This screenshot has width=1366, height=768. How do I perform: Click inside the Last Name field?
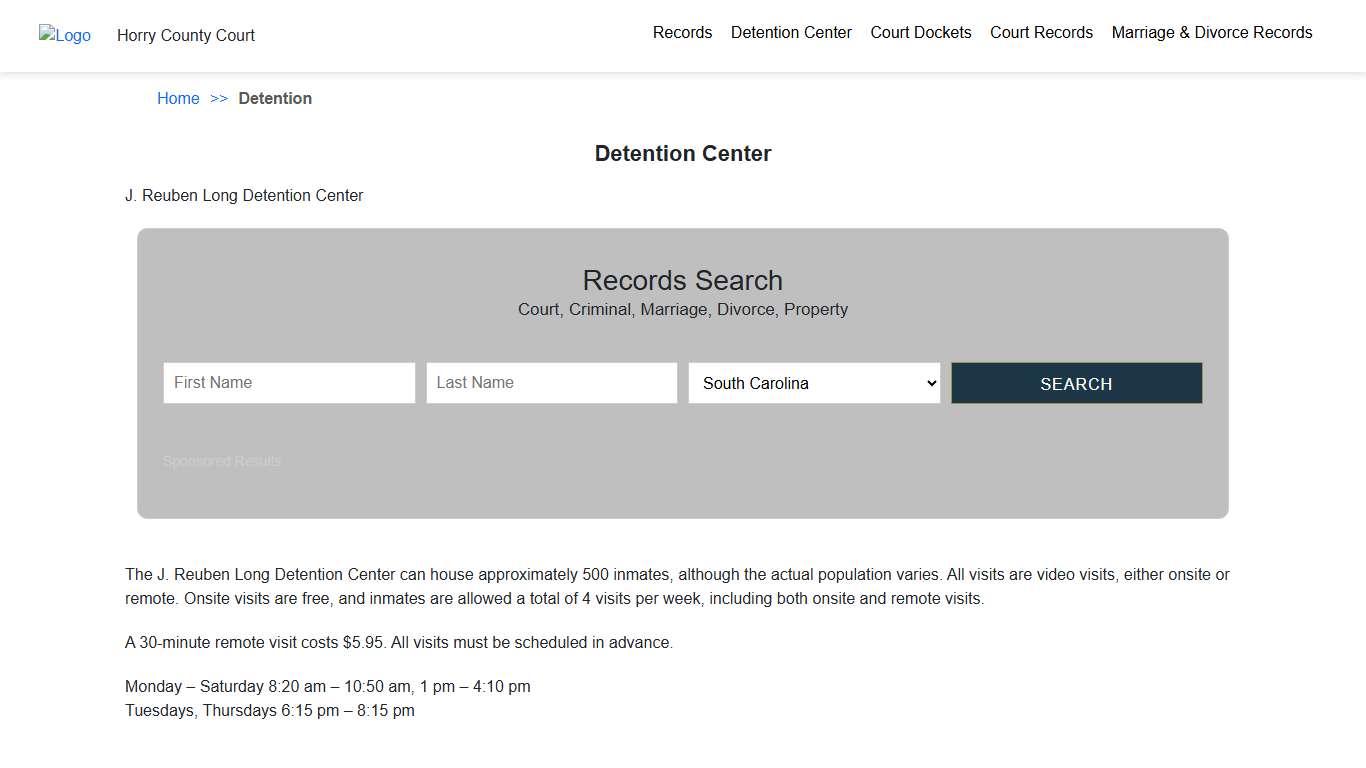pyautogui.click(x=551, y=383)
